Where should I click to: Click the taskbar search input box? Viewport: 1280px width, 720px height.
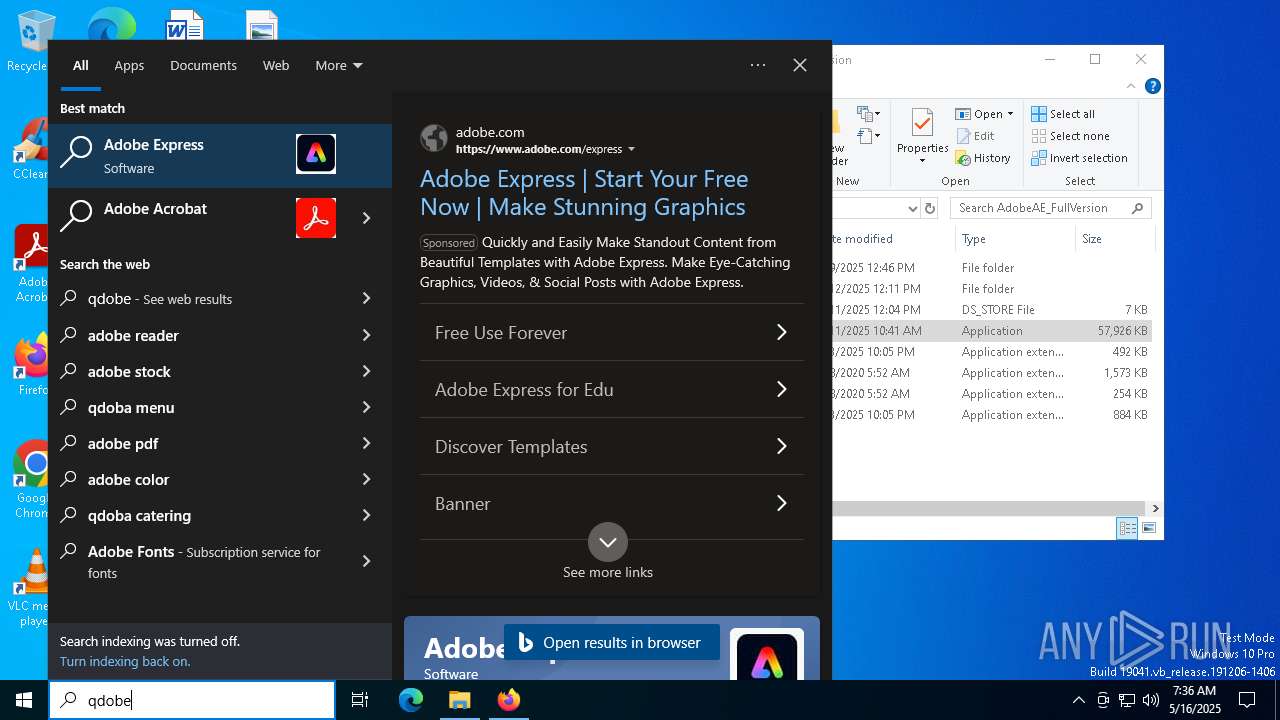pos(192,700)
